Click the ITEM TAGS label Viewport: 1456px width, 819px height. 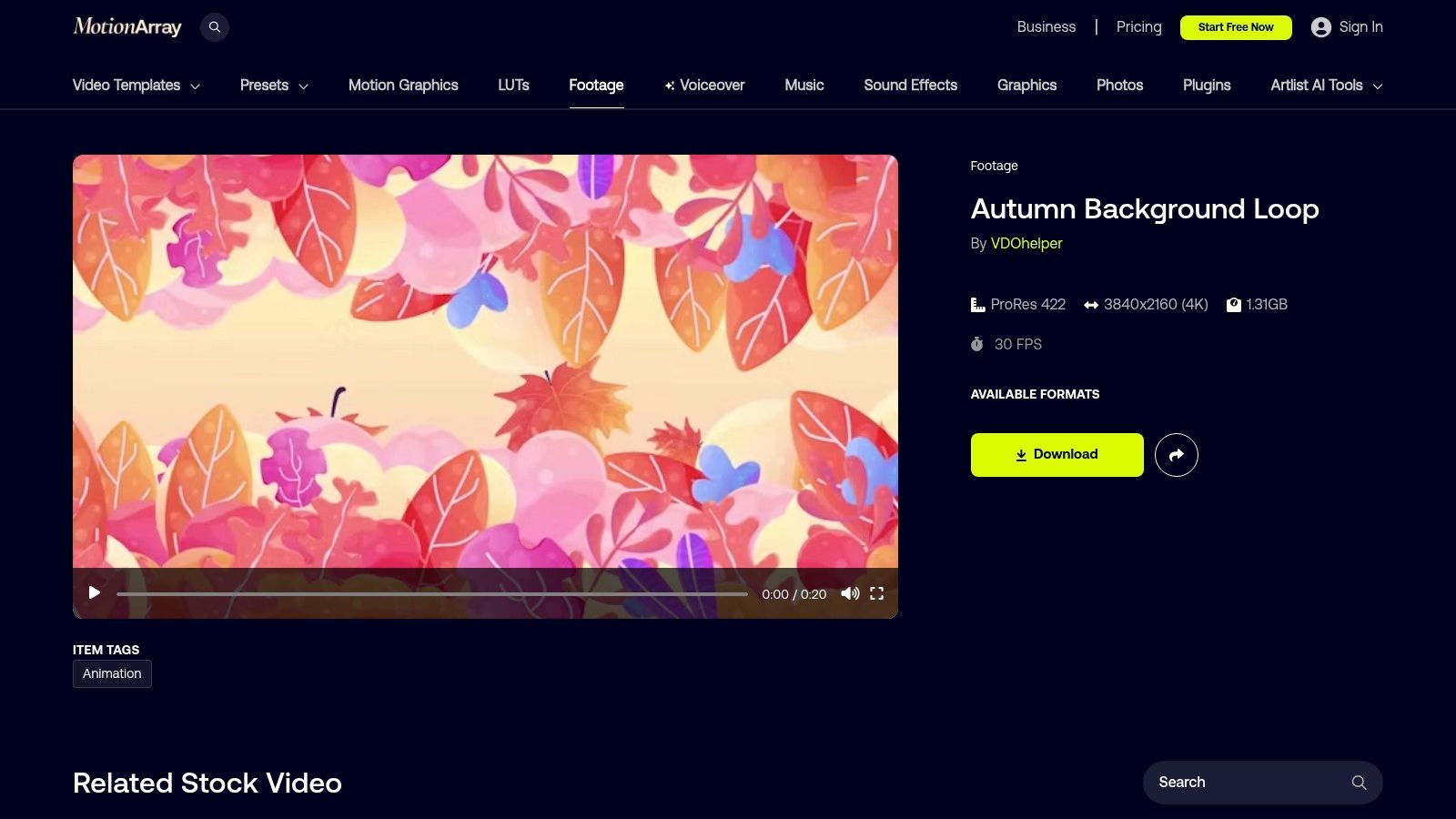point(106,650)
